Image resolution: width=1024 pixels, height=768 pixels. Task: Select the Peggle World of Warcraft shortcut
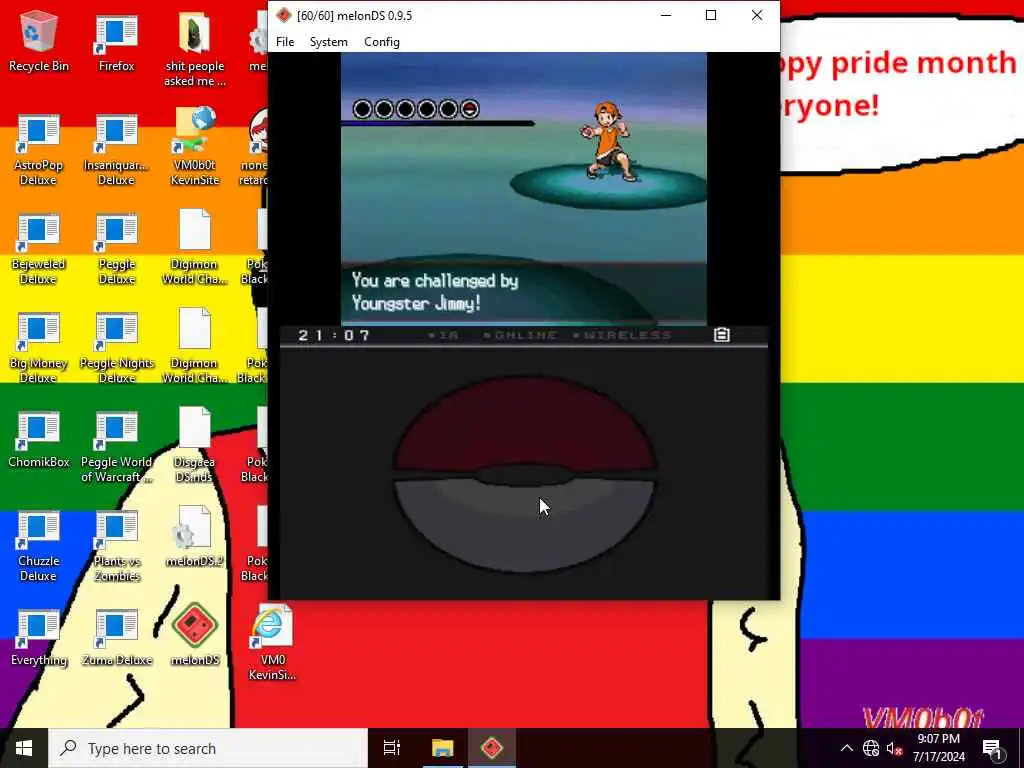[116, 448]
